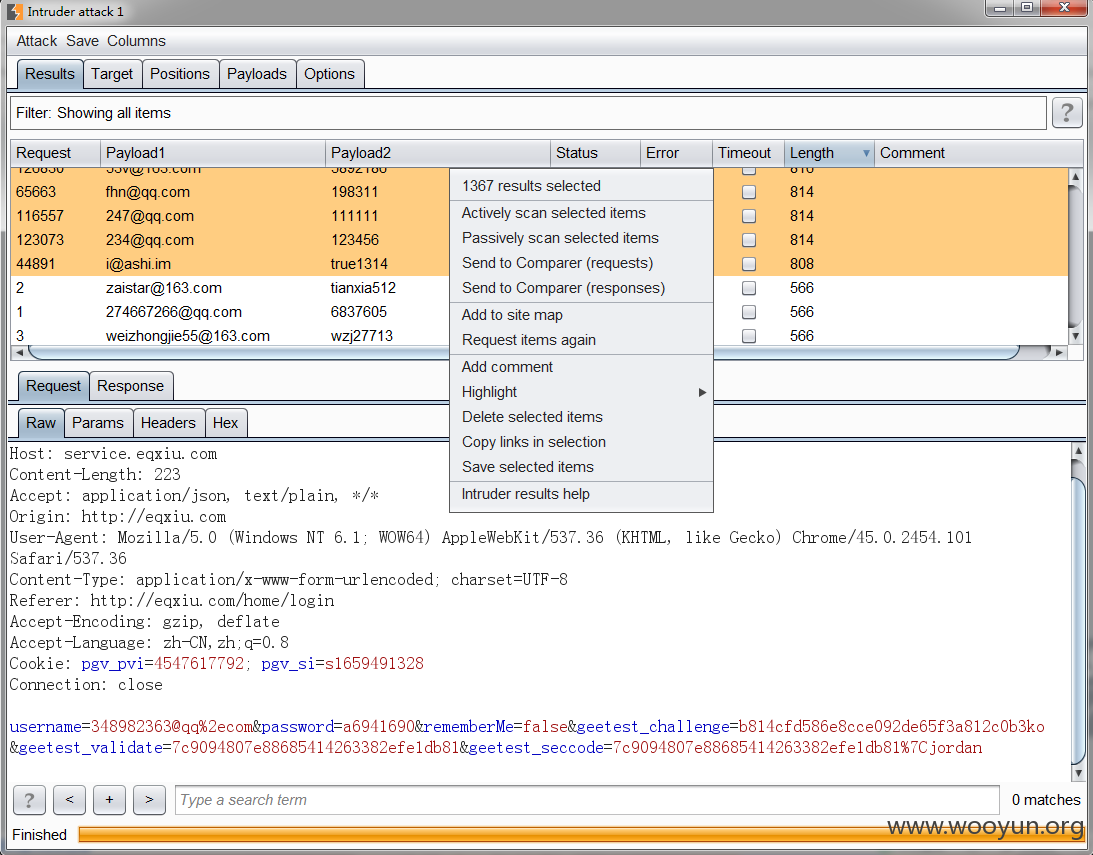Click the filter bar Showing all items

click(x=528, y=113)
